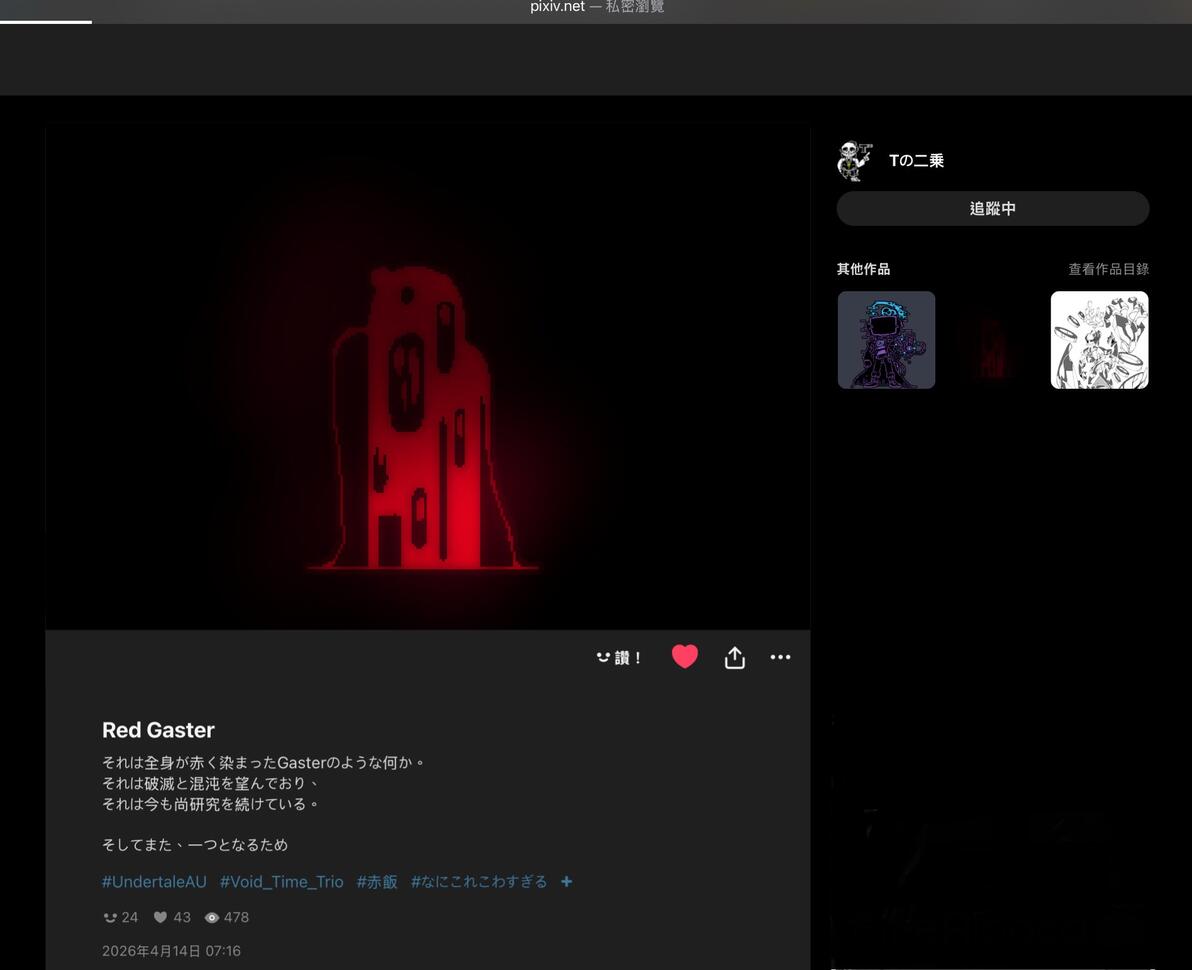Click the date 2026年4月14日 07:16
This screenshot has width=1192, height=970.
tap(171, 951)
